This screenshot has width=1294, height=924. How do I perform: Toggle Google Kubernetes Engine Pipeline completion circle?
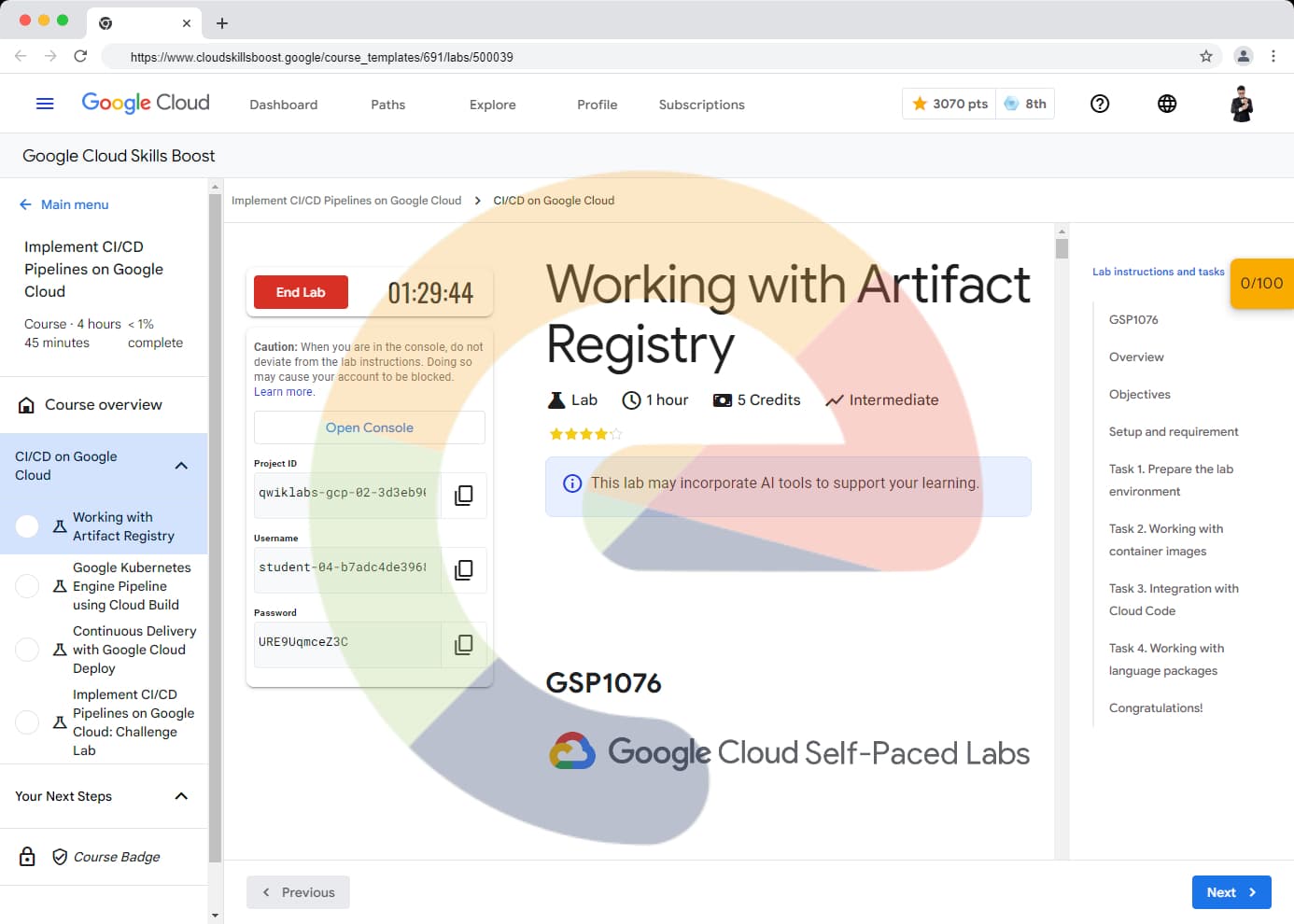click(x=27, y=586)
